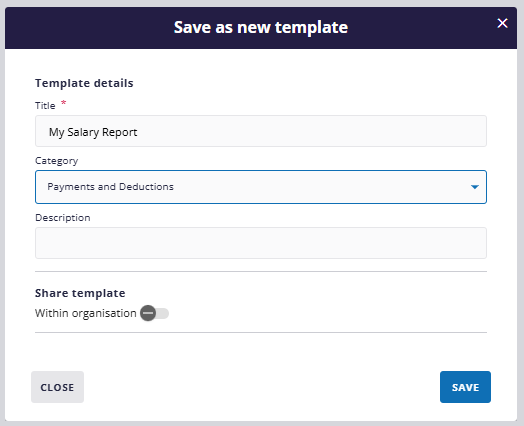Click the Category dropdown arrow icon
524x426 pixels.
[x=475, y=187]
